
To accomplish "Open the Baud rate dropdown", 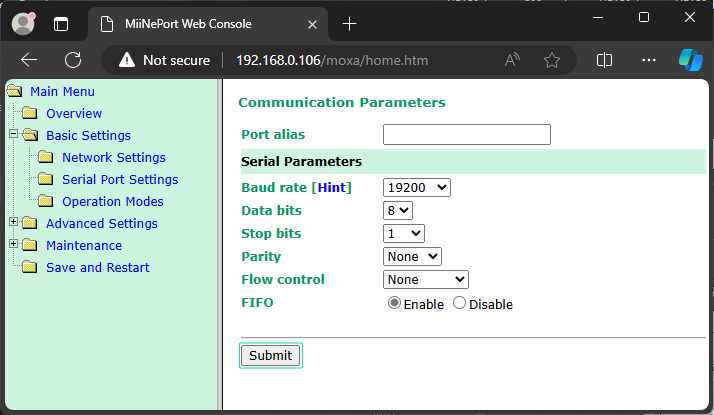I will [417, 187].
